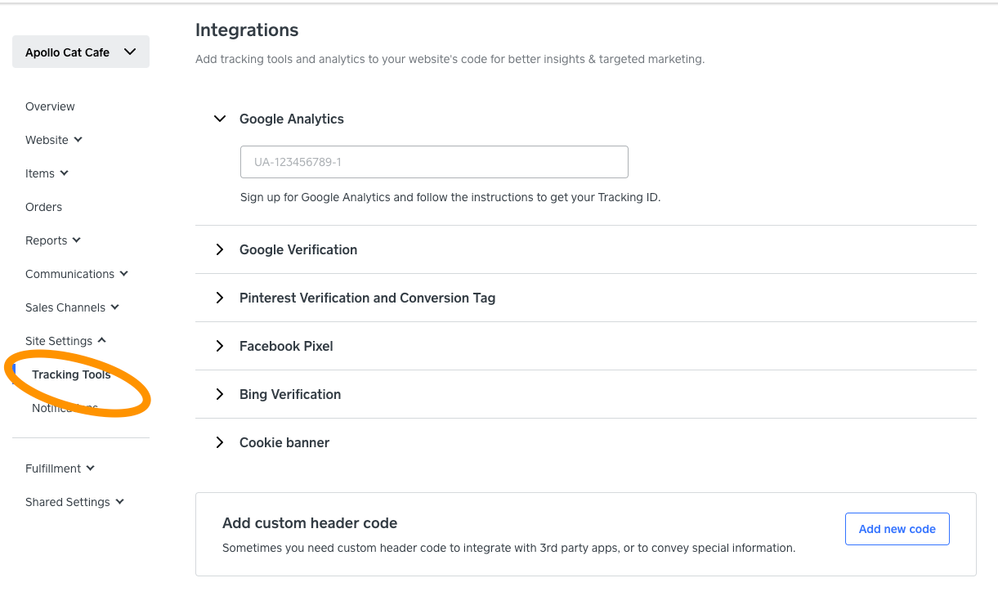The height and width of the screenshot is (592, 998).
Task: Expand the Shared Settings sidebar menu
Action: click(75, 502)
